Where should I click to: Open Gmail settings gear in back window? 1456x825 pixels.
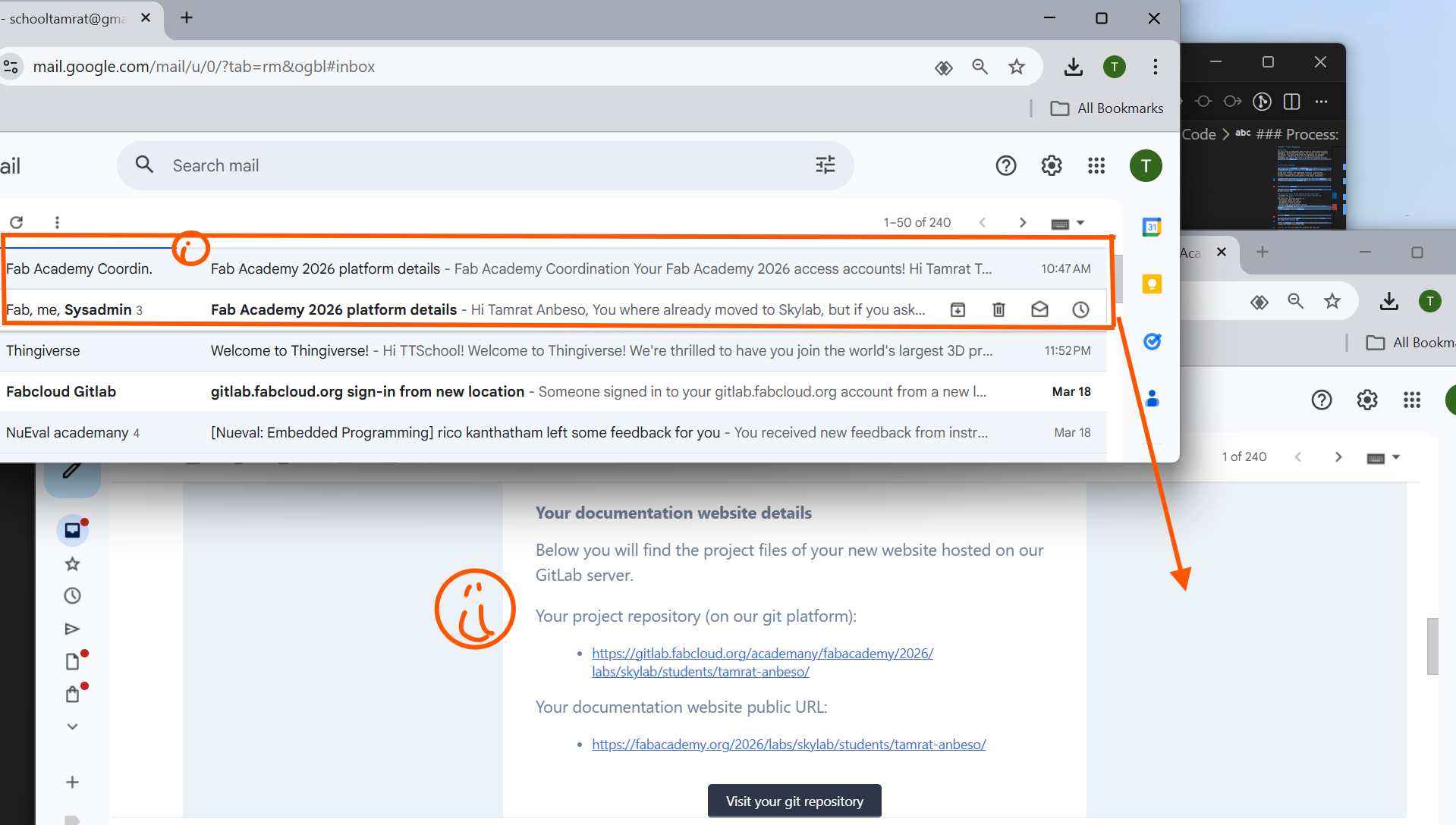(1367, 400)
